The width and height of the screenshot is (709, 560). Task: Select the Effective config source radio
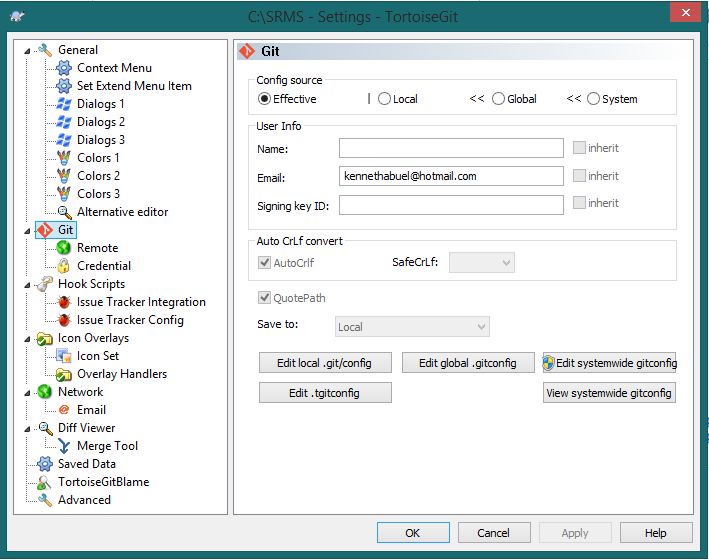point(264,99)
